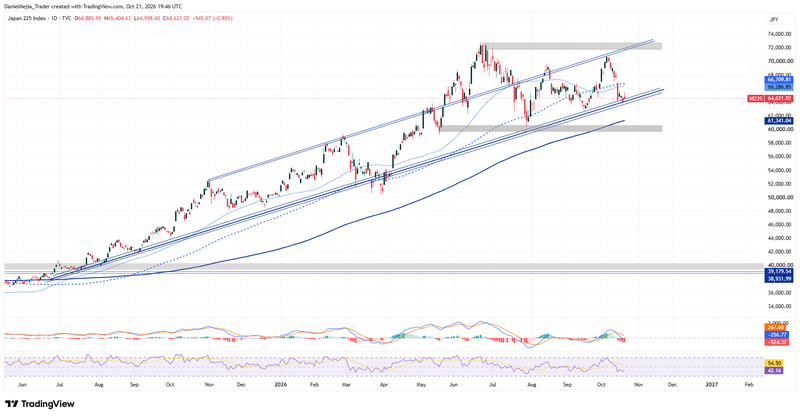Click the open value 64,885.95
The height and width of the screenshot is (417, 800).
point(89,18)
